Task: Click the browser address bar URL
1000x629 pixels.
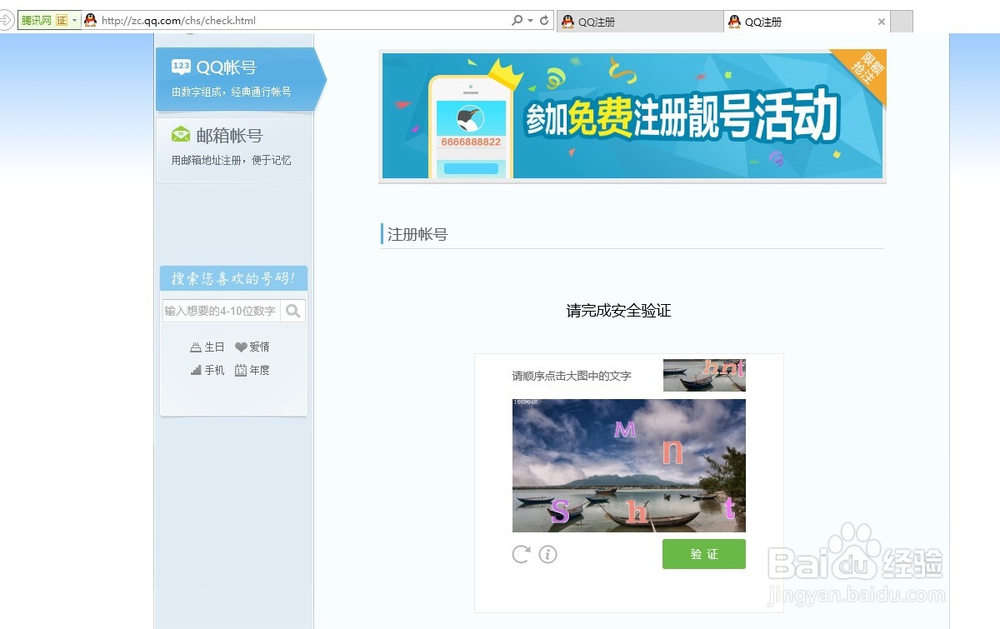Action: pos(179,20)
